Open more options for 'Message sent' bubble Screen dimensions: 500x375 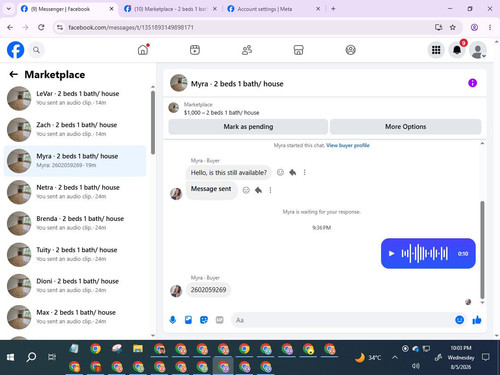pyautogui.click(x=270, y=190)
